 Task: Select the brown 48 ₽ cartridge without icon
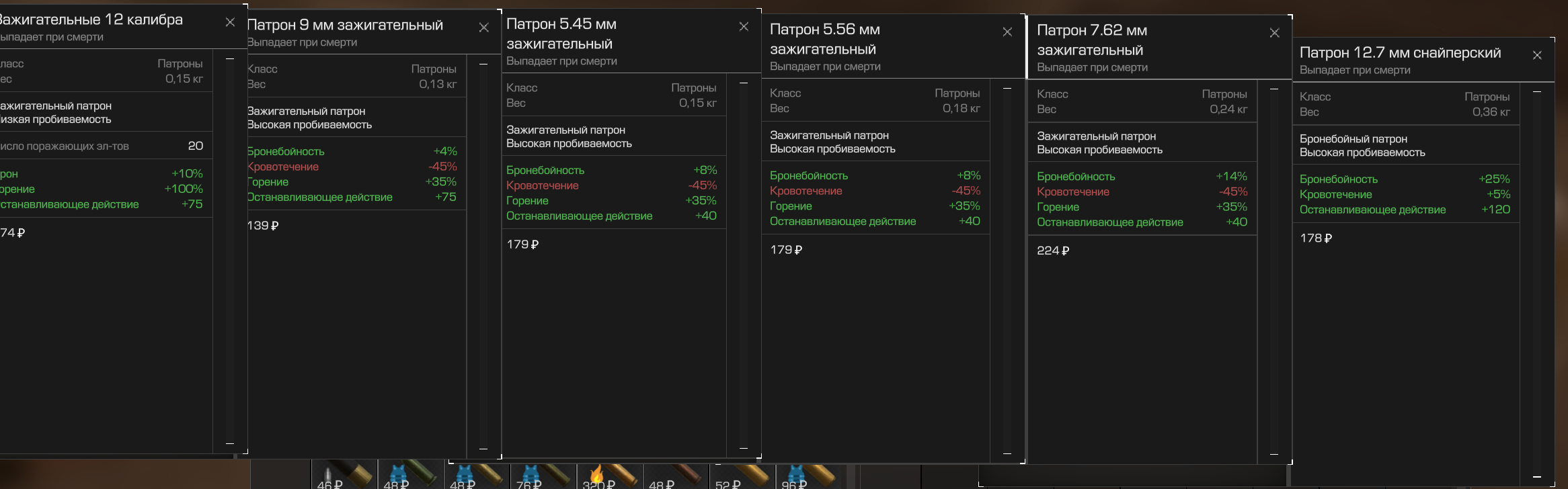click(675, 476)
